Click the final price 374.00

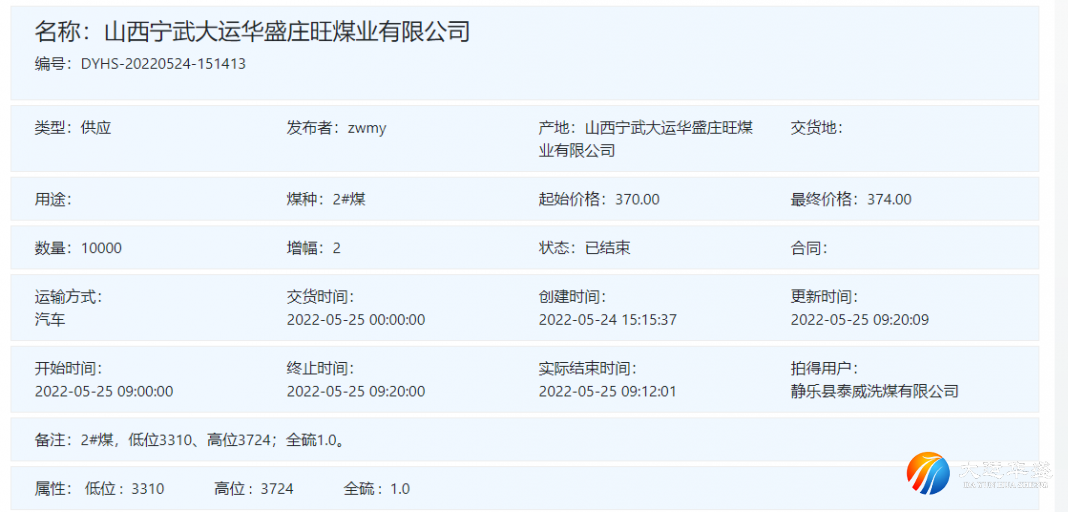pos(889,199)
